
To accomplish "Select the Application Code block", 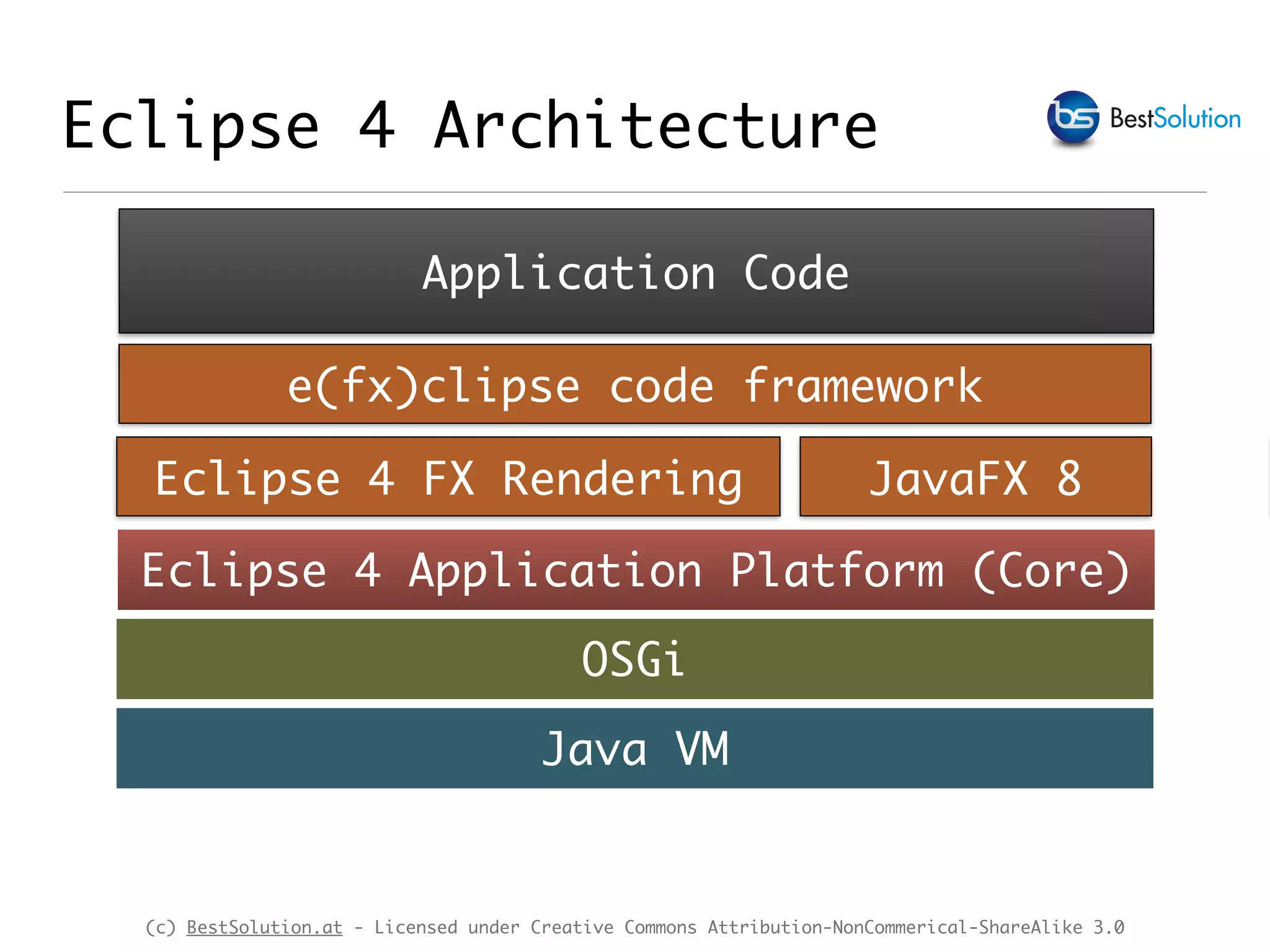I will pyautogui.click(x=636, y=271).
